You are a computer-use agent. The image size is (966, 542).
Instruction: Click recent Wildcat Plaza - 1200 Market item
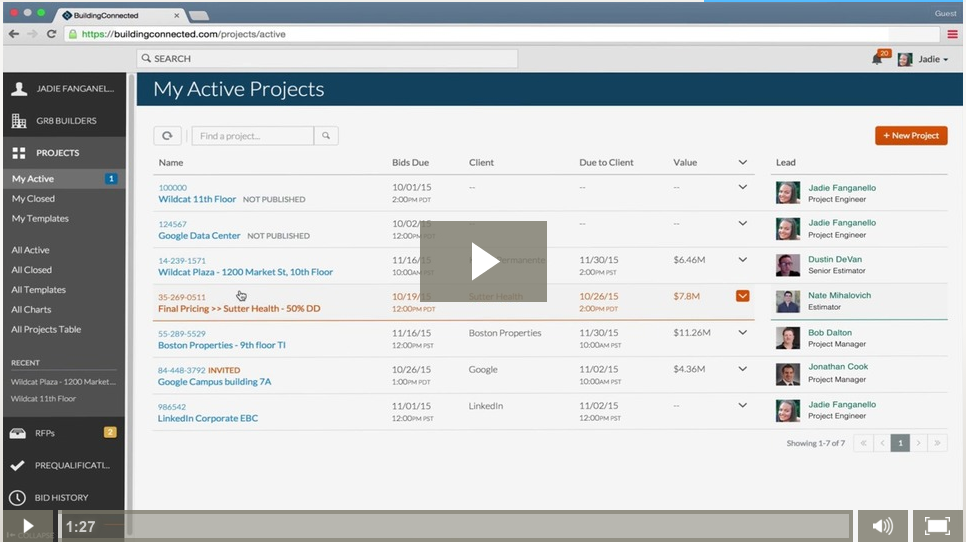point(63,382)
